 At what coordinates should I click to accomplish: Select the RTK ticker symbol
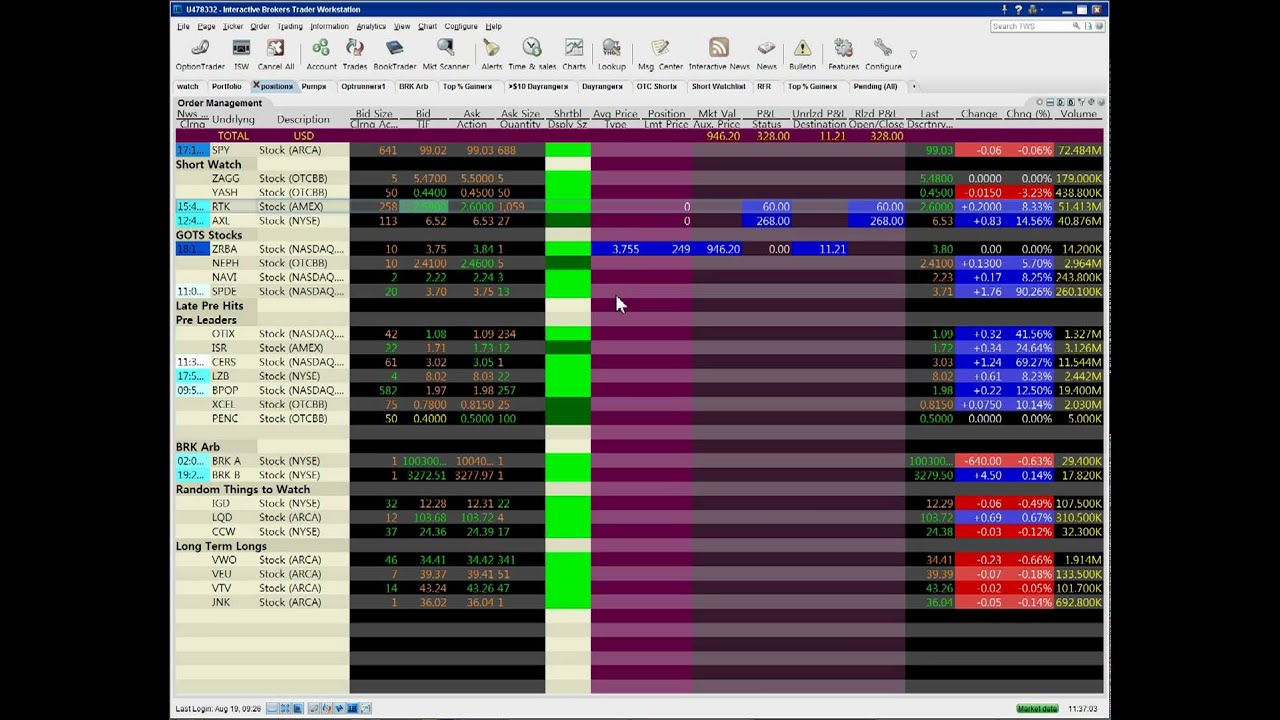coord(221,207)
